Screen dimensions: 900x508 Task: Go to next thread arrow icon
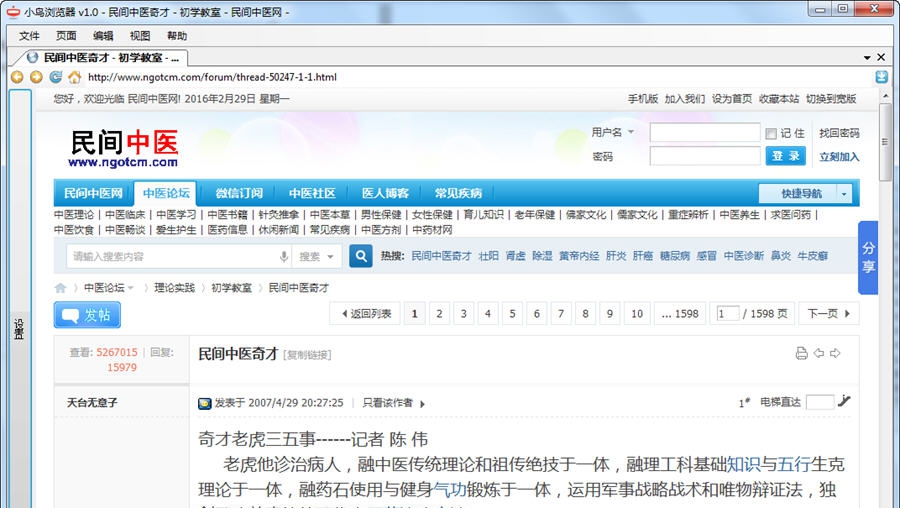tap(835, 353)
